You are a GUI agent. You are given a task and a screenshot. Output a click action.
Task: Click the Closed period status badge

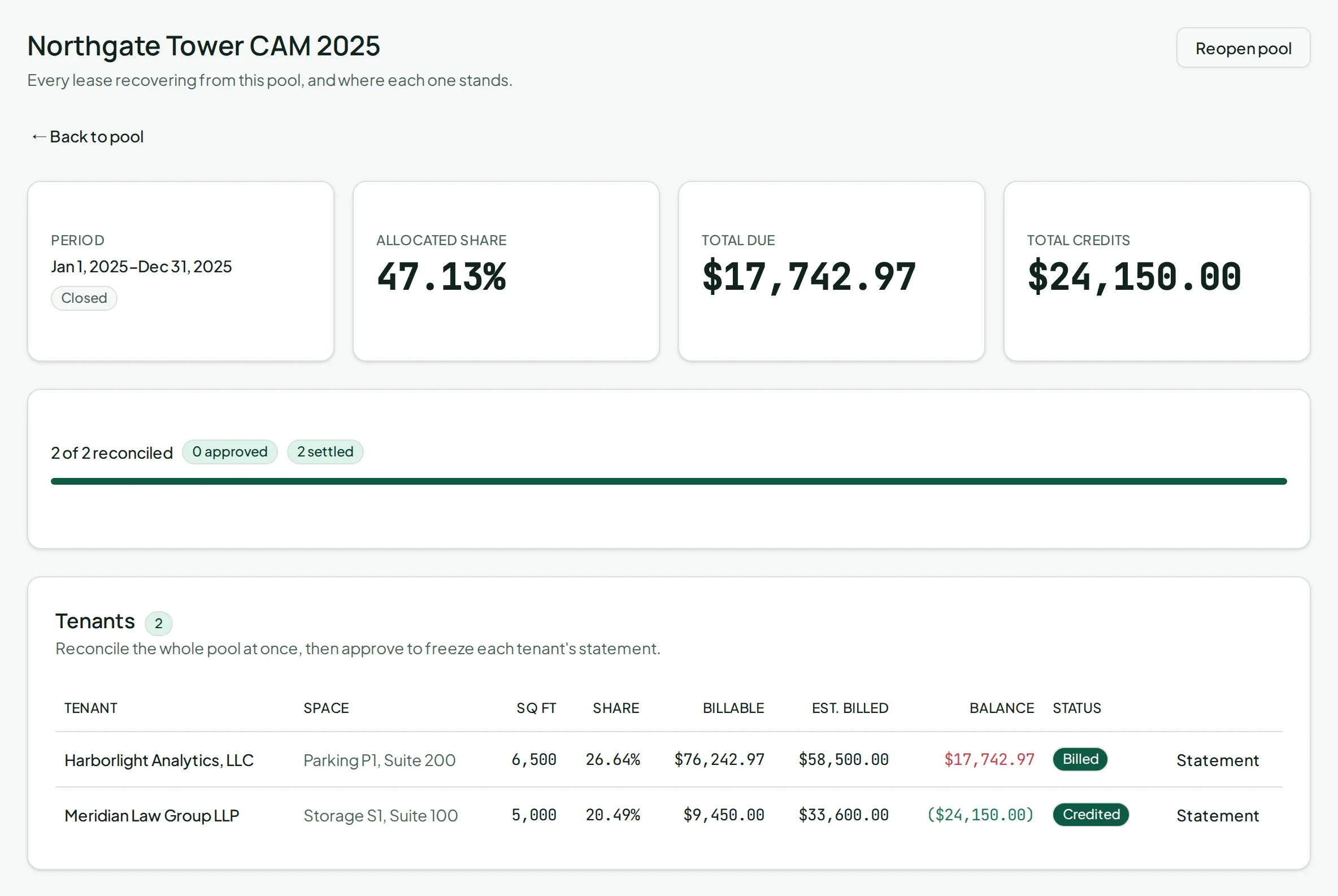tap(84, 298)
